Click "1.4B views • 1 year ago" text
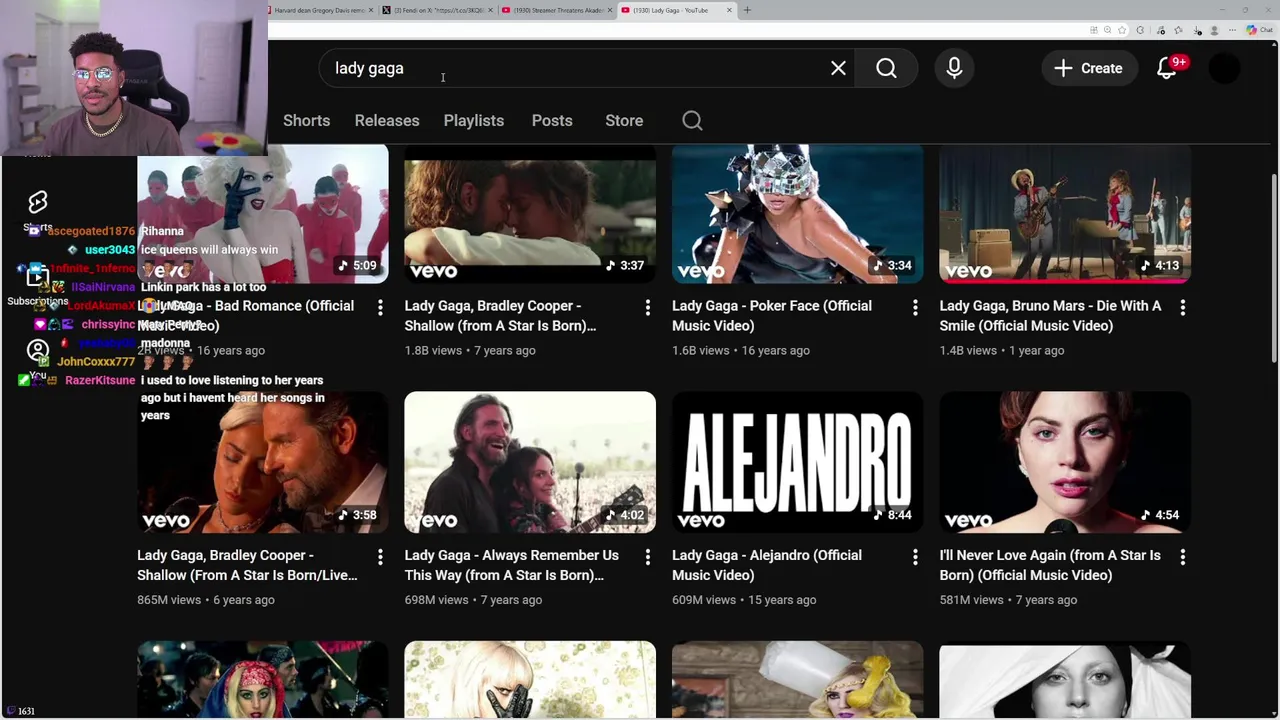 tap(1002, 350)
